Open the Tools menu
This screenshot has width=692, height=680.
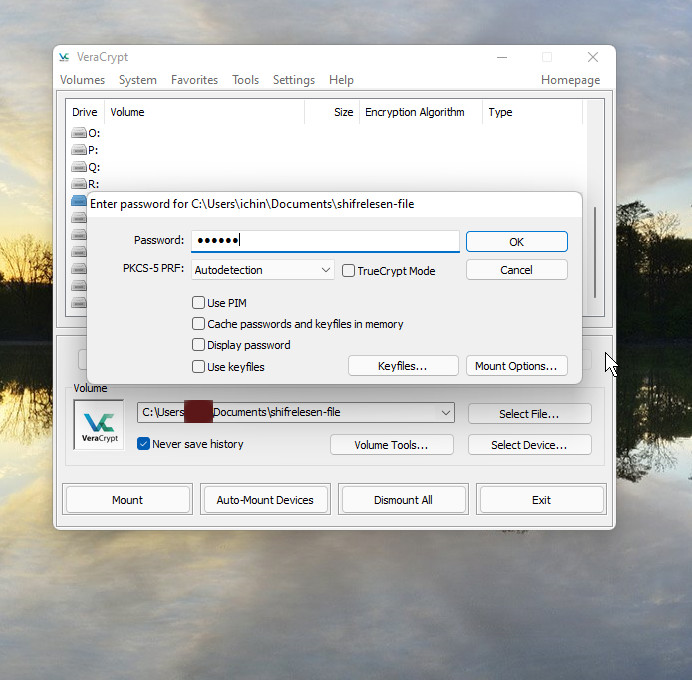[x=245, y=80]
